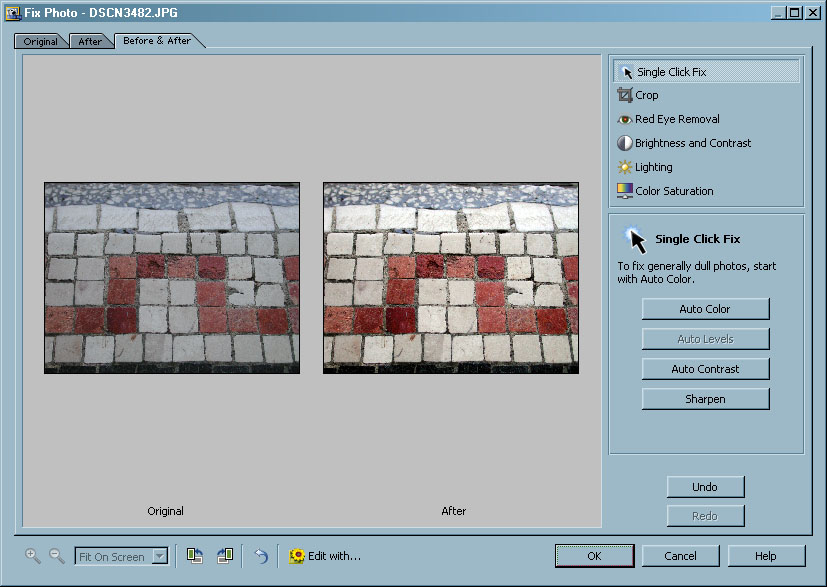Open the Fit On Screen zoom dropdown
Screen dimensions: 827x587
click(159, 557)
